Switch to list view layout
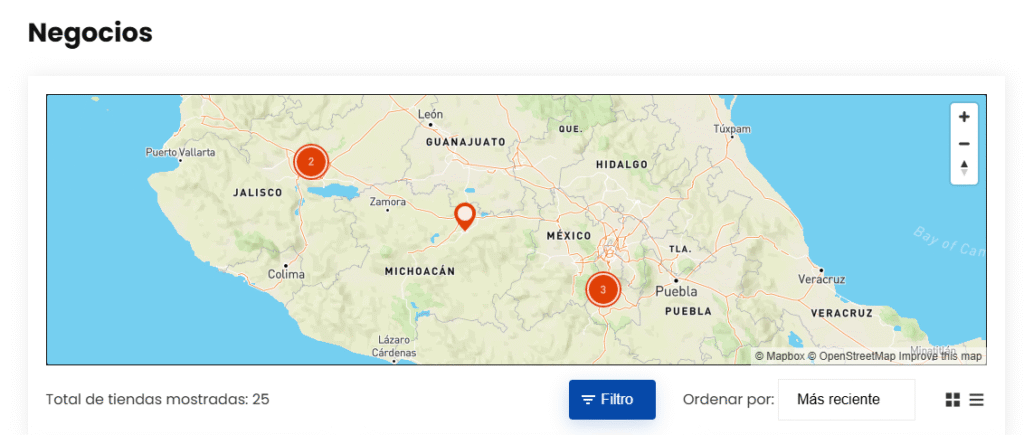Screen dimensions: 1024x435 (x=976, y=400)
